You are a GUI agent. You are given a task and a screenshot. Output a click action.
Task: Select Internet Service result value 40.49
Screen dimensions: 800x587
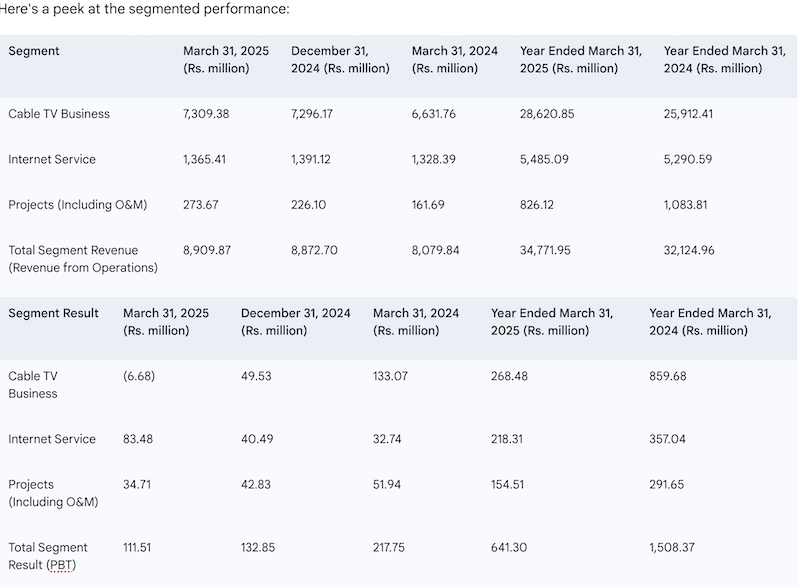257,439
